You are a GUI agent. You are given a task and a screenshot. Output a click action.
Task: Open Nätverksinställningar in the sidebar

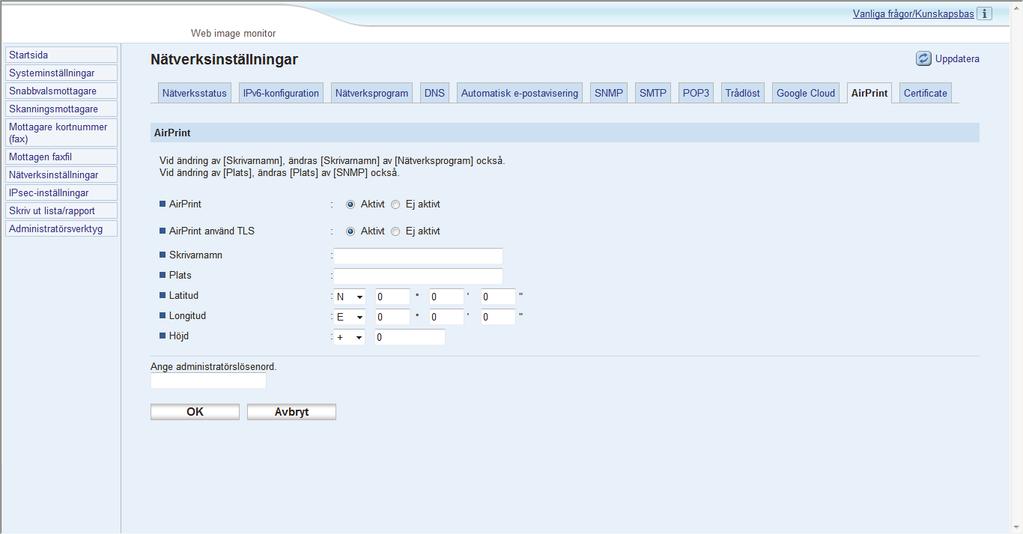pyautogui.click(x=61, y=175)
